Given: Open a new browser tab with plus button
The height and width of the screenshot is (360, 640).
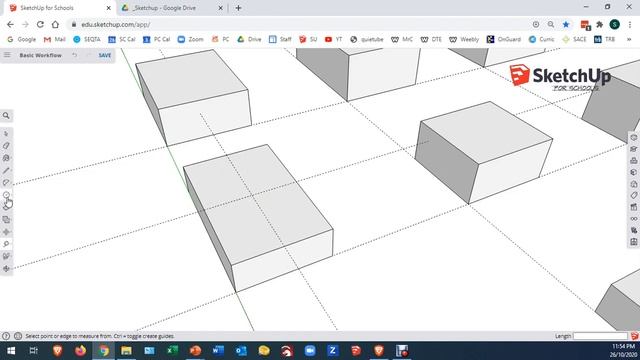Looking at the screenshot, I should click(238, 8).
